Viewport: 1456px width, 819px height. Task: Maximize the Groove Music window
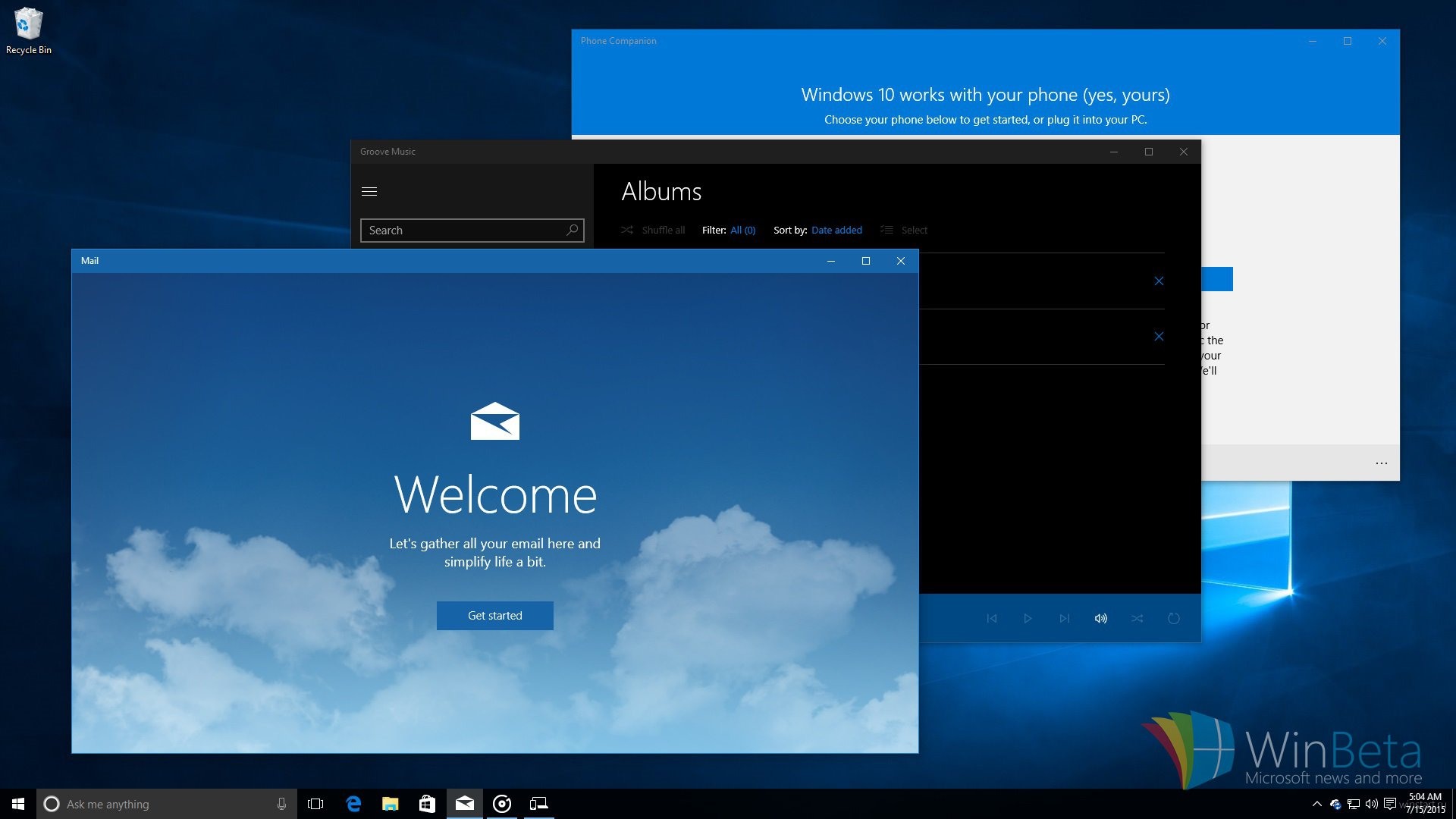pos(1149,152)
